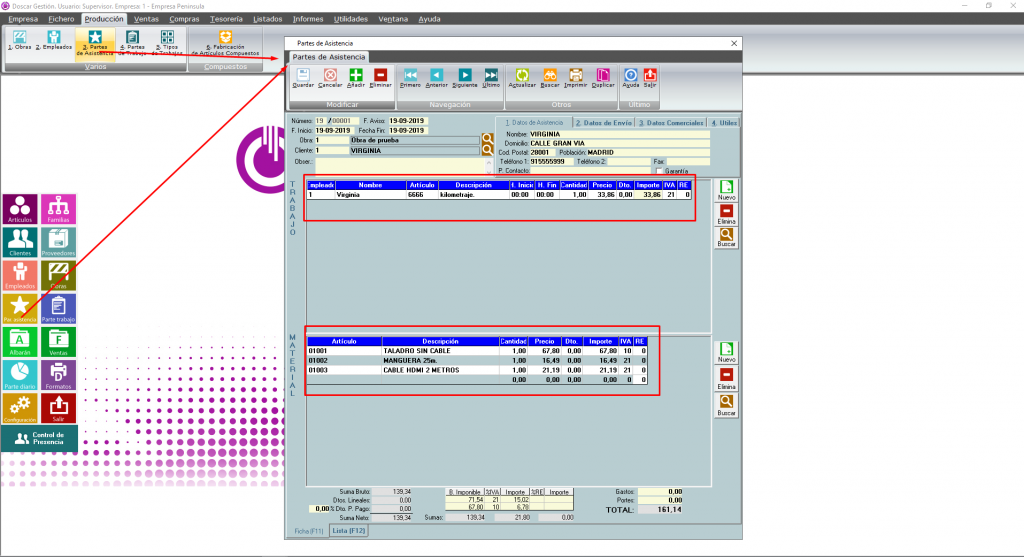Open the Familias sidebar tile
The width and height of the screenshot is (1024, 557).
(58, 209)
